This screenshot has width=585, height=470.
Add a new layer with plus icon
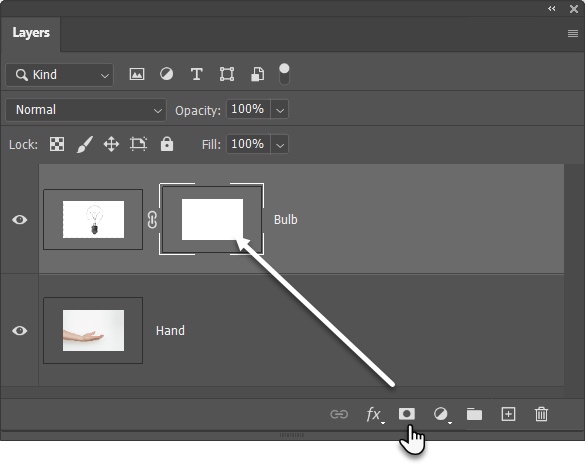click(508, 414)
